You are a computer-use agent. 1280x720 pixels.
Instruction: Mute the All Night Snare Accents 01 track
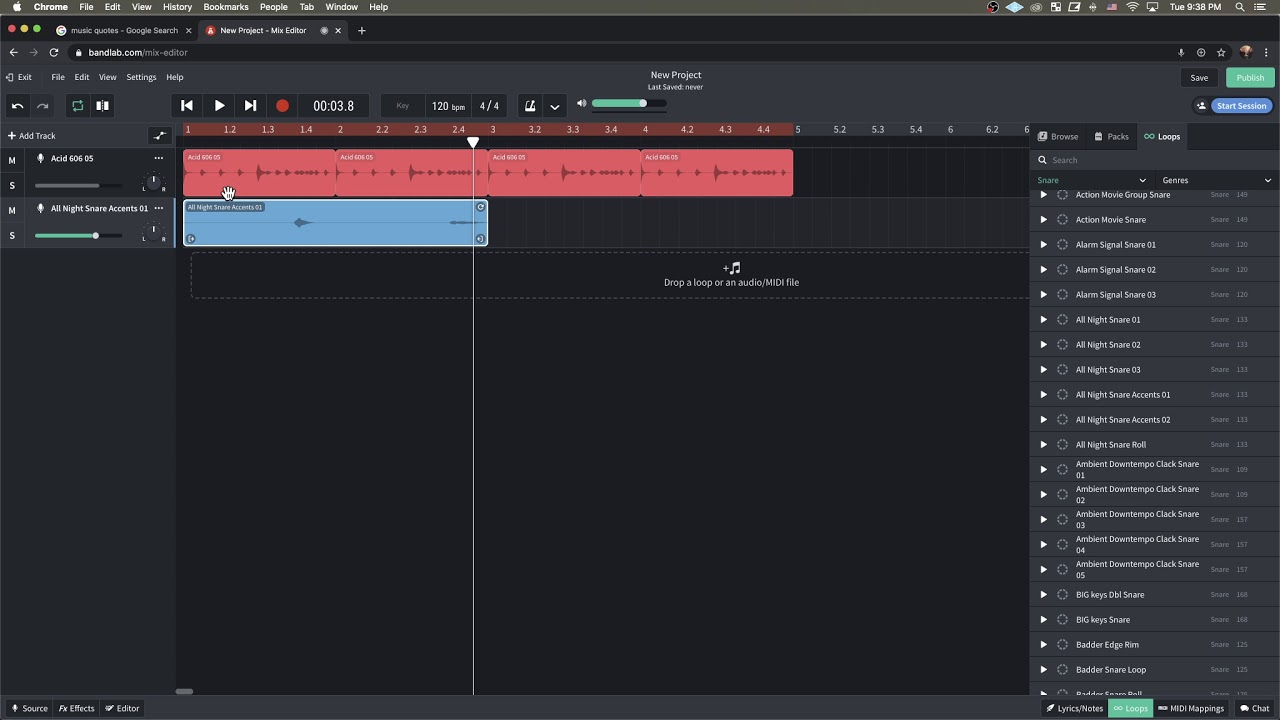(x=12, y=210)
